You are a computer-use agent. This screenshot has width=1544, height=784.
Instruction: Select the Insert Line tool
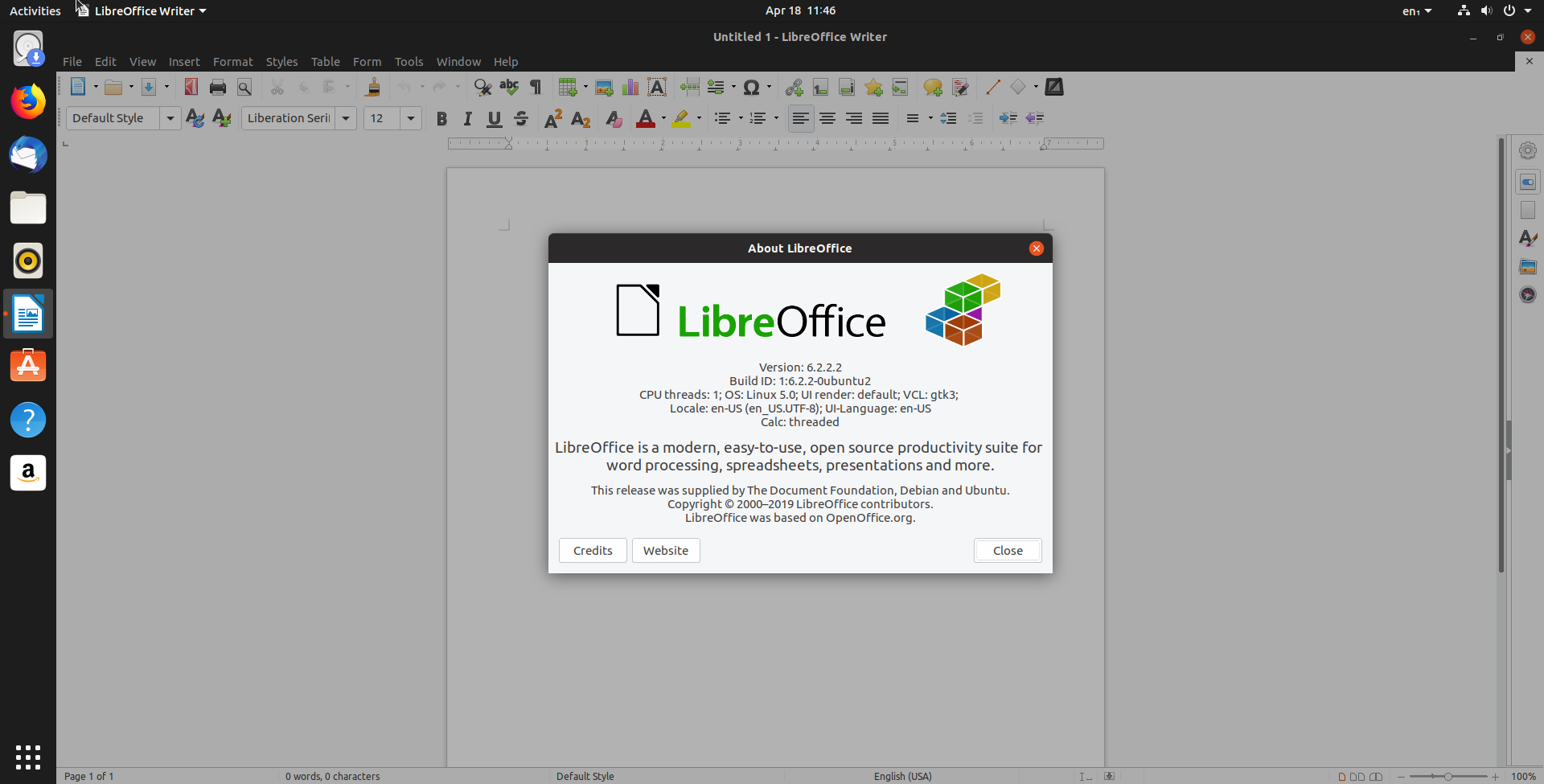pyautogui.click(x=993, y=87)
